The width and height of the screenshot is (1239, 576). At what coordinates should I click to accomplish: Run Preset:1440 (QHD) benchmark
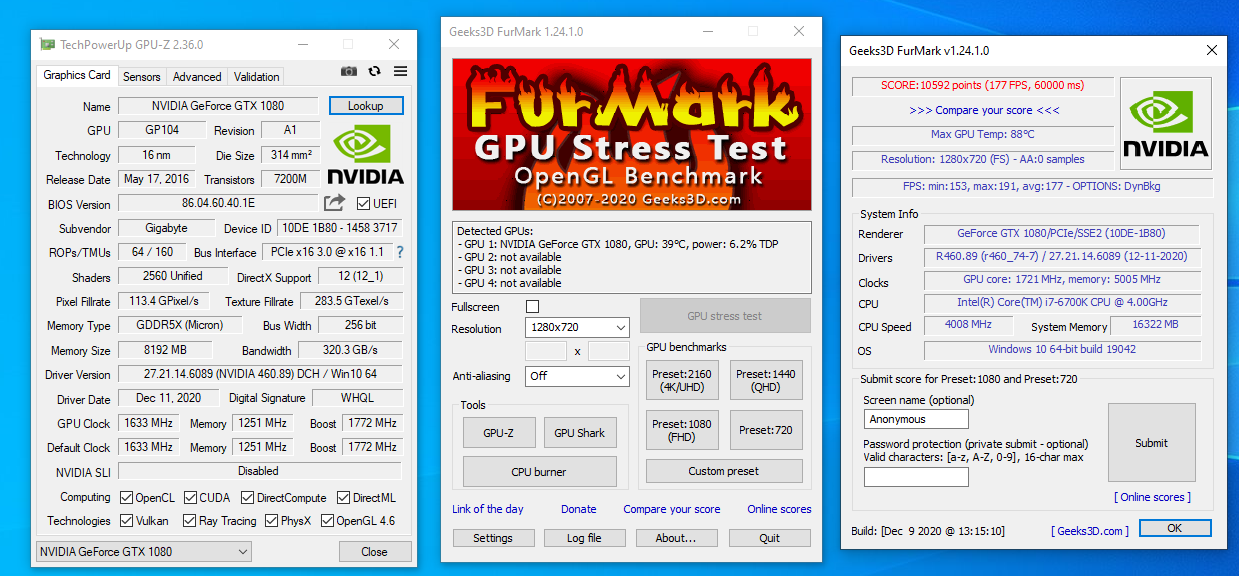766,381
